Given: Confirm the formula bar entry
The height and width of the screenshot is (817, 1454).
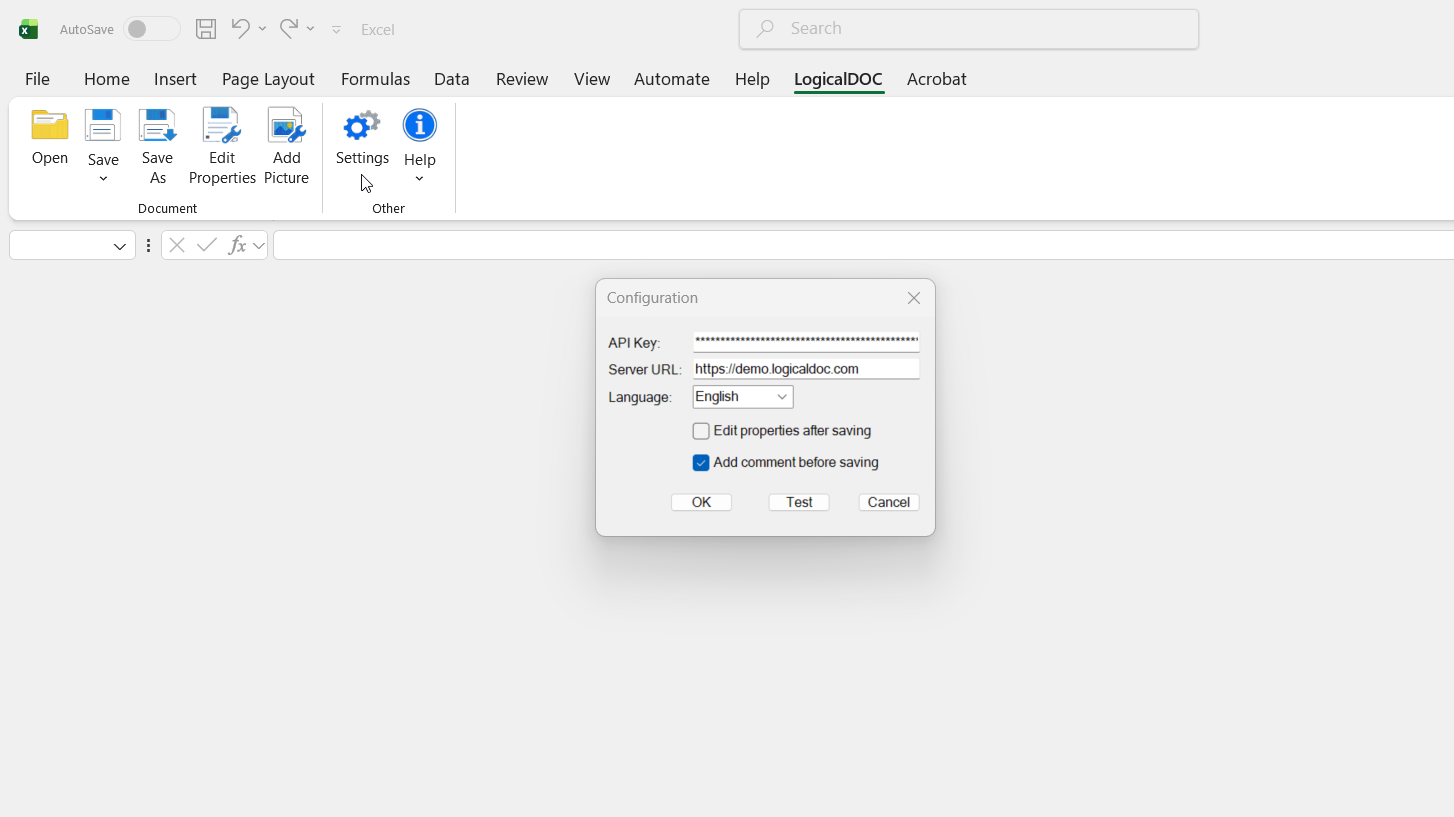Looking at the screenshot, I should pos(207,245).
